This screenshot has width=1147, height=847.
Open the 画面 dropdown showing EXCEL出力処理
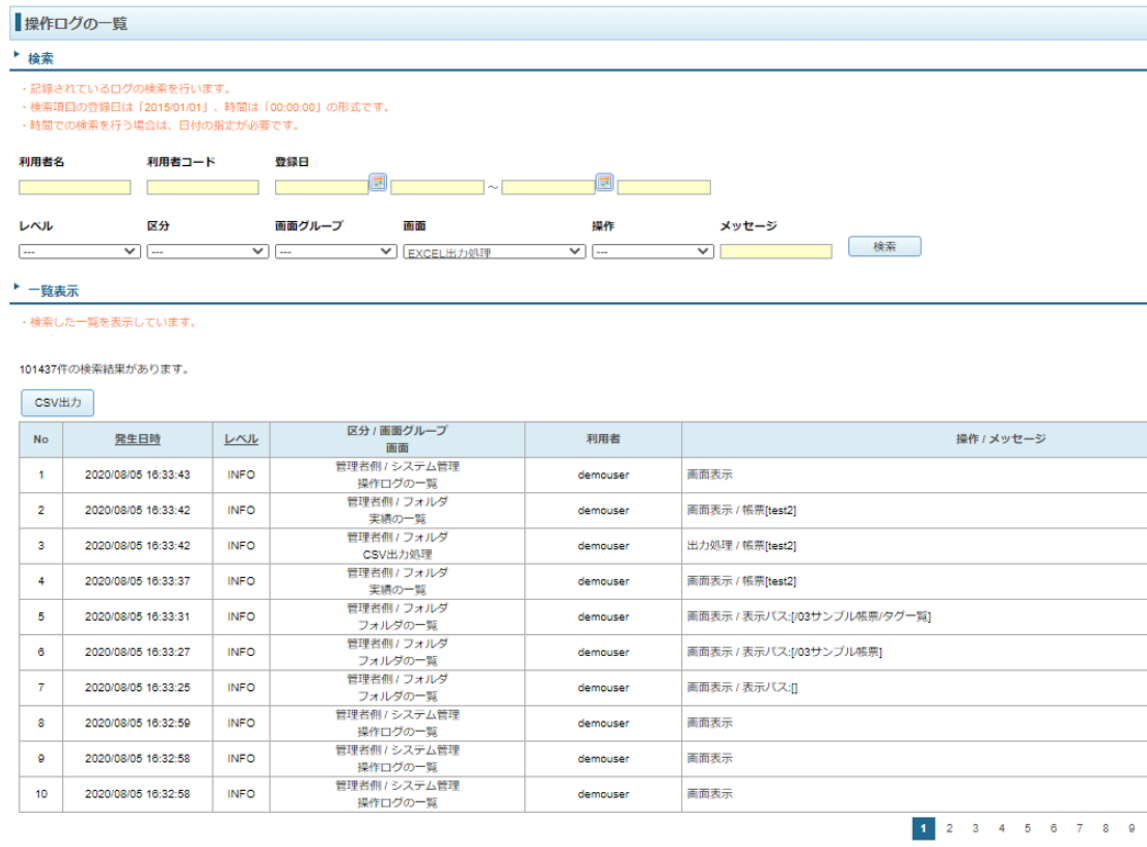(494, 252)
